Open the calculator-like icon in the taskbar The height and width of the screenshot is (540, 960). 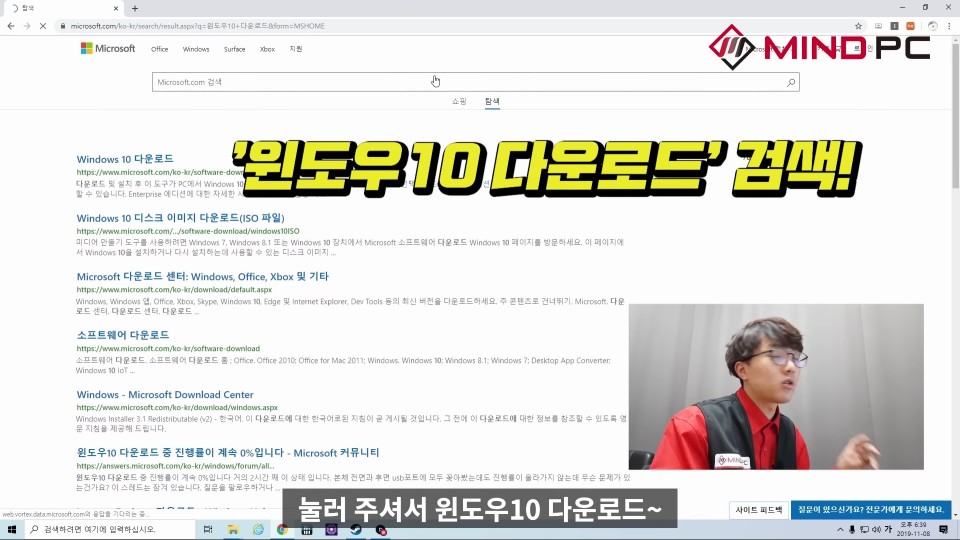point(307,529)
